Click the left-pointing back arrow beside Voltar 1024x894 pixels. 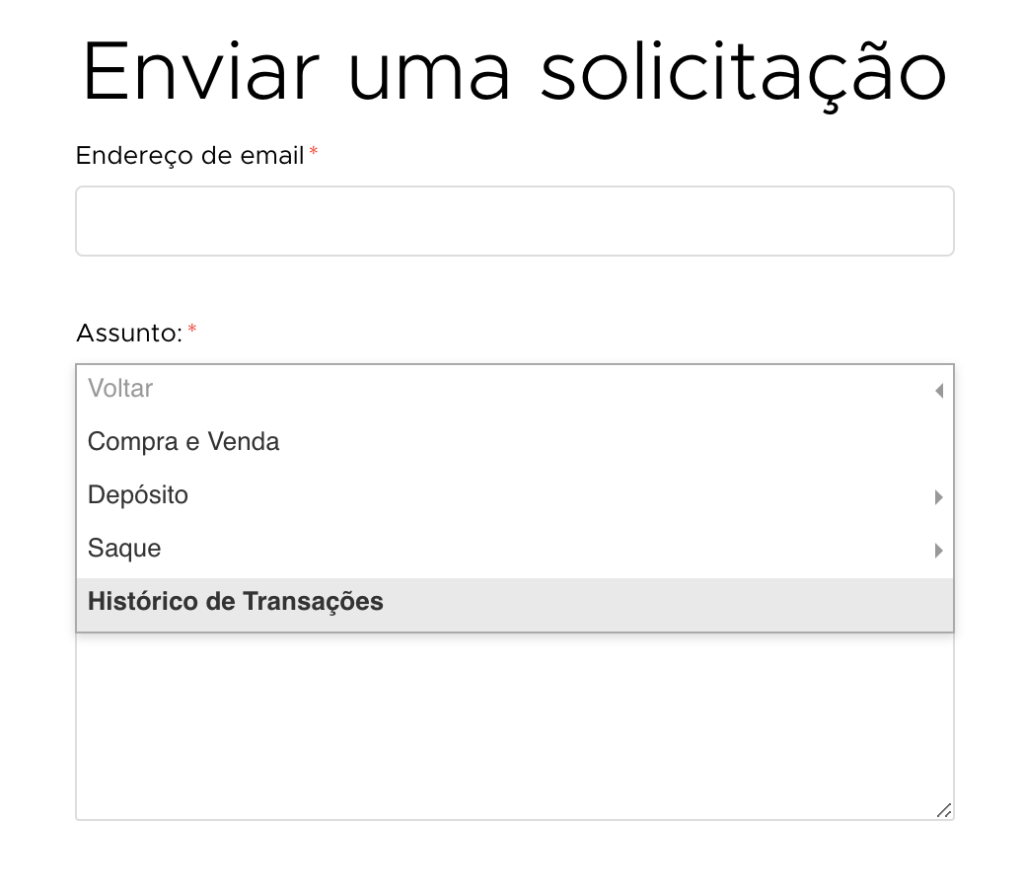coord(939,391)
